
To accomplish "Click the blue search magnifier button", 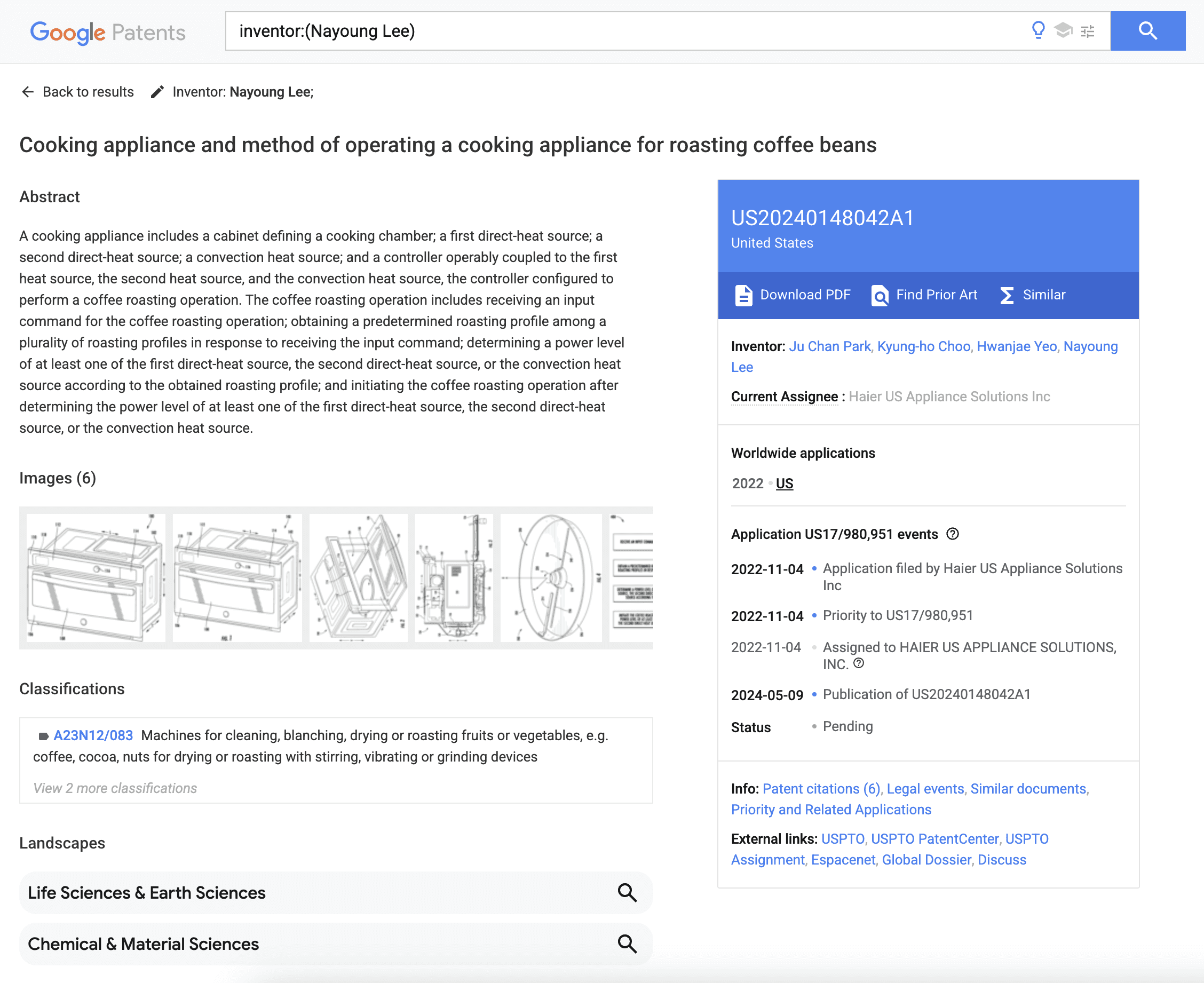I will click(x=1147, y=31).
